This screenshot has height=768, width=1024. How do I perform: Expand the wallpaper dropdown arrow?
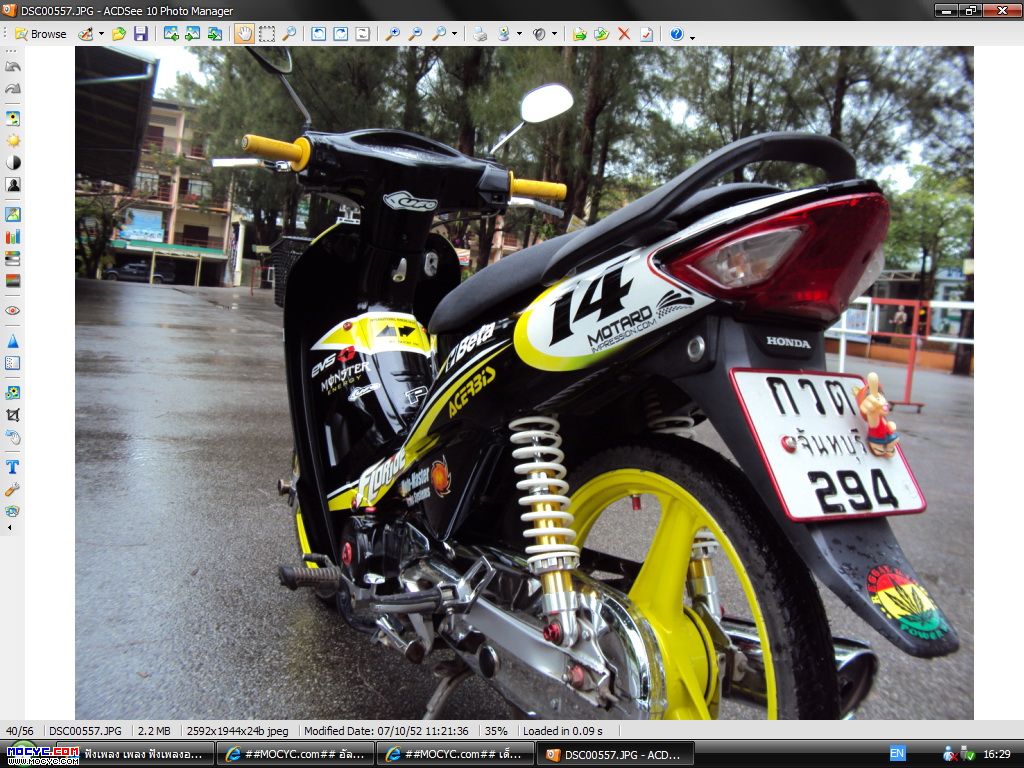(520, 34)
